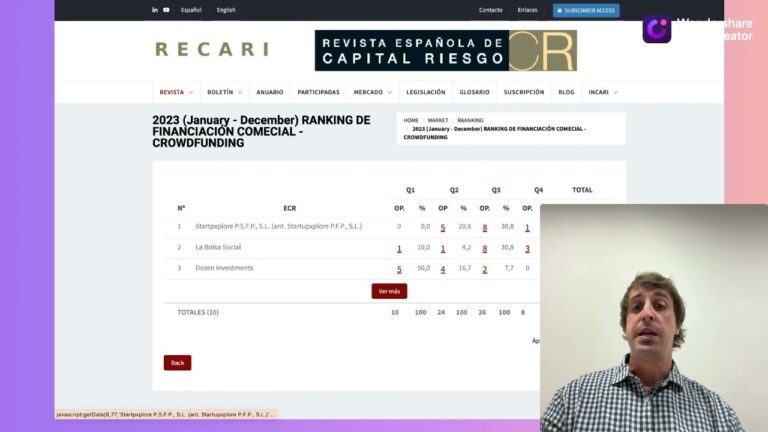Open Startupxplore Q3 operations link 8
Viewport: 768px width, 432px height.
tap(484, 227)
